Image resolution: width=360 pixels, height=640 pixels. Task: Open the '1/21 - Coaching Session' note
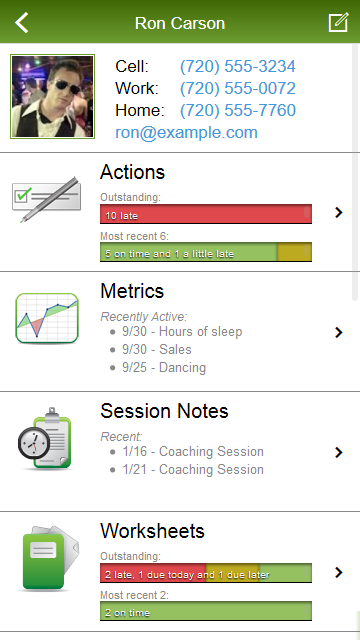tap(193, 469)
